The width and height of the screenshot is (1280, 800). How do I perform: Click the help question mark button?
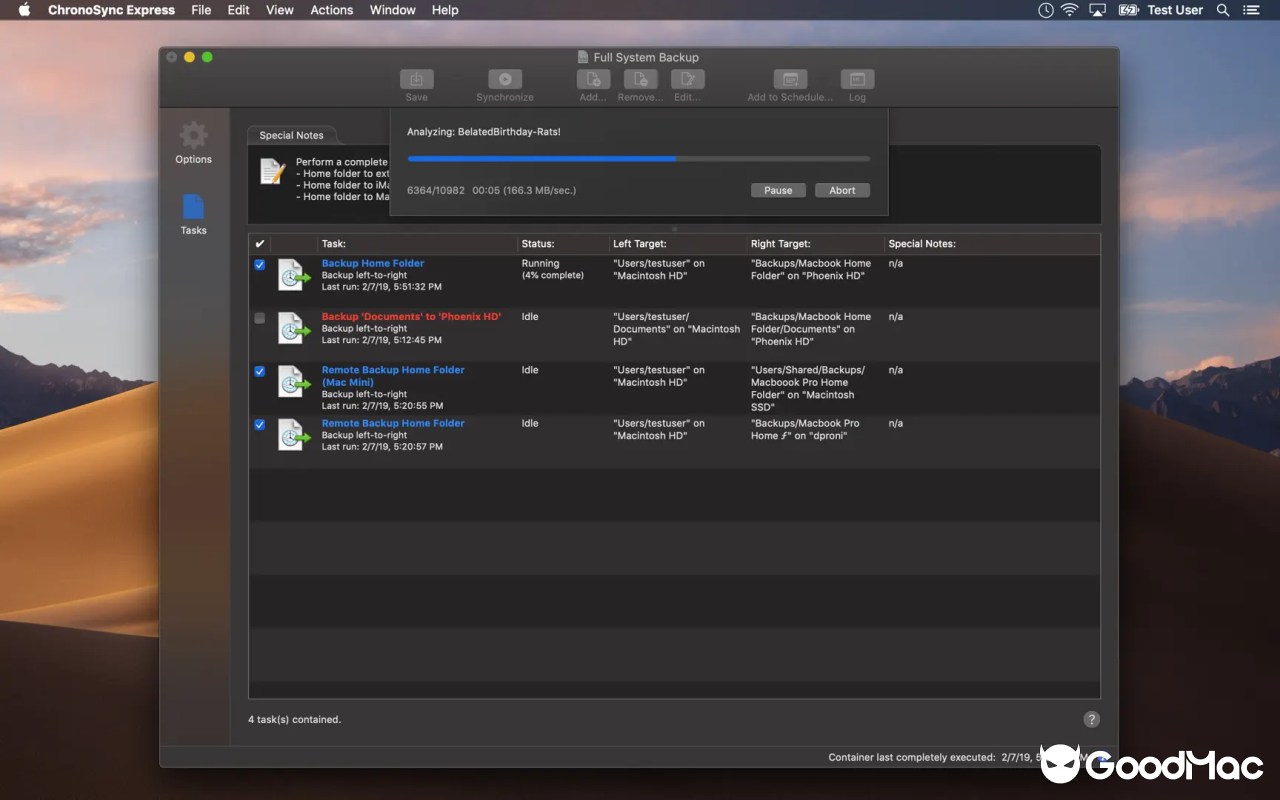pyautogui.click(x=1091, y=719)
